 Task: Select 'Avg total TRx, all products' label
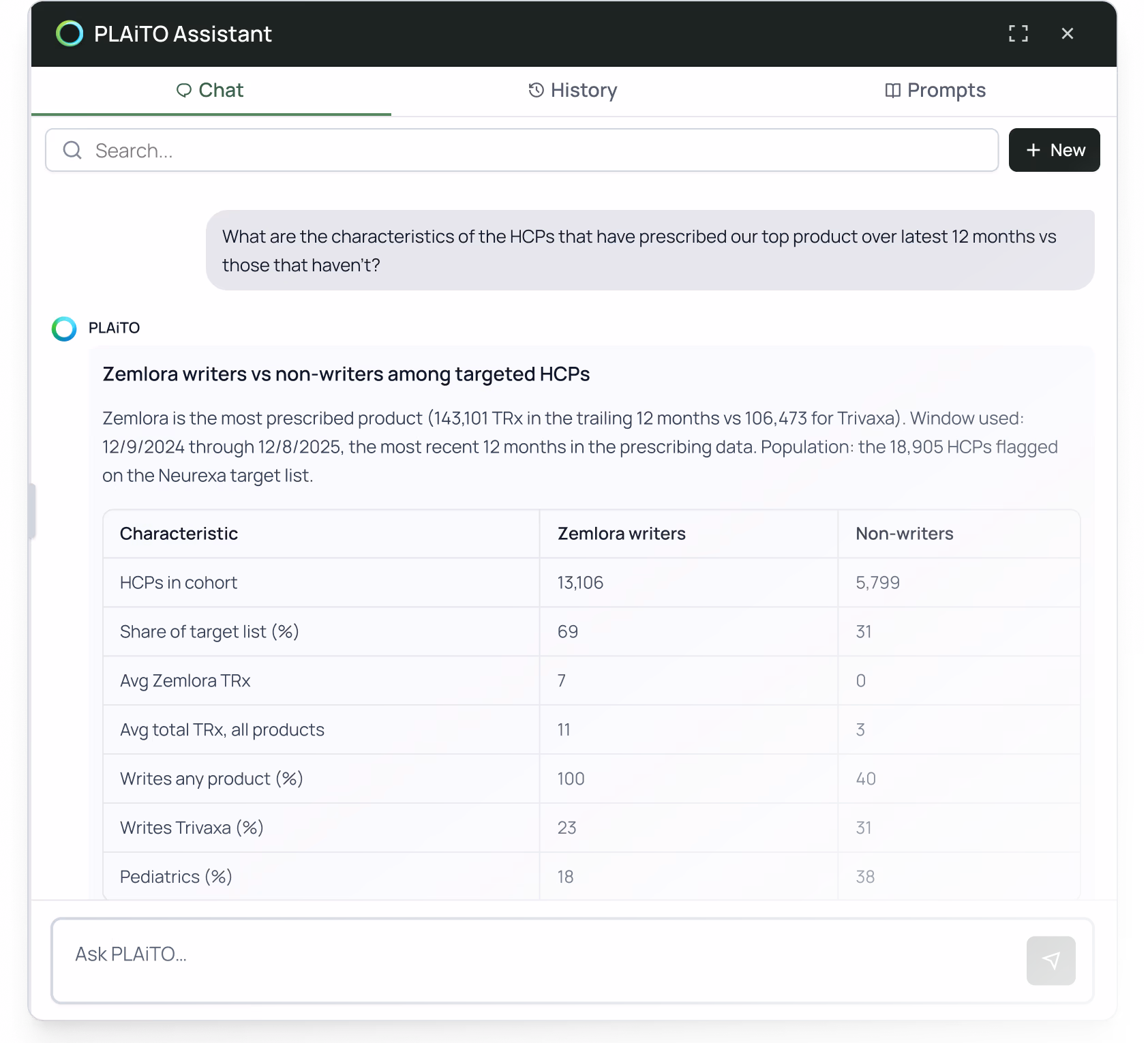coord(222,730)
